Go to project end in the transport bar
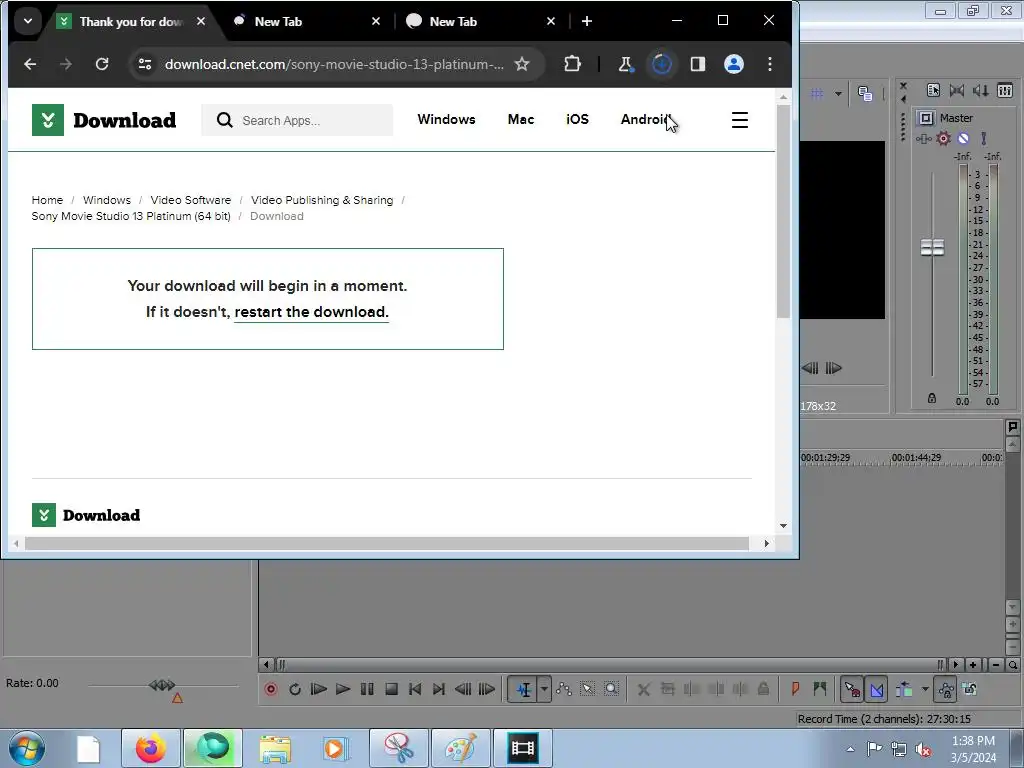The height and width of the screenshot is (768, 1024). point(439,689)
